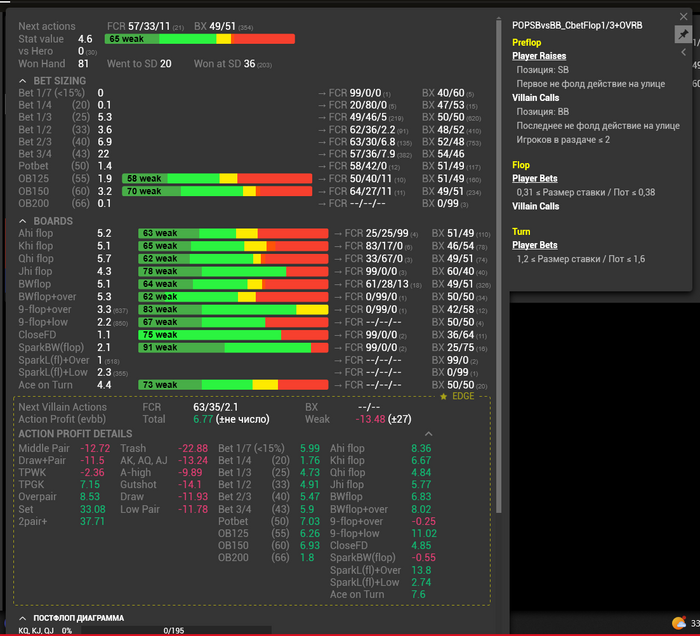The image size is (700, 636).
Task: Click the 2pair+ profit value 37.71
Action: [92, 521]
